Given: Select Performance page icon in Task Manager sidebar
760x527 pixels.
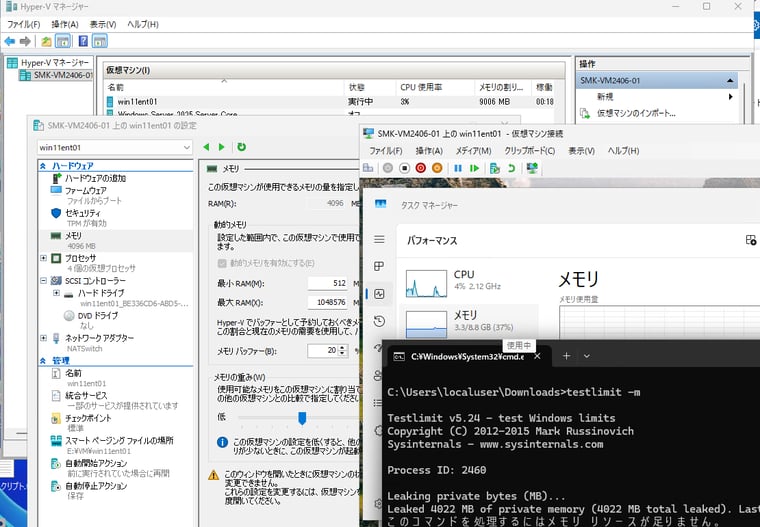Looking at the screenshot, I should tap(379, 294).
